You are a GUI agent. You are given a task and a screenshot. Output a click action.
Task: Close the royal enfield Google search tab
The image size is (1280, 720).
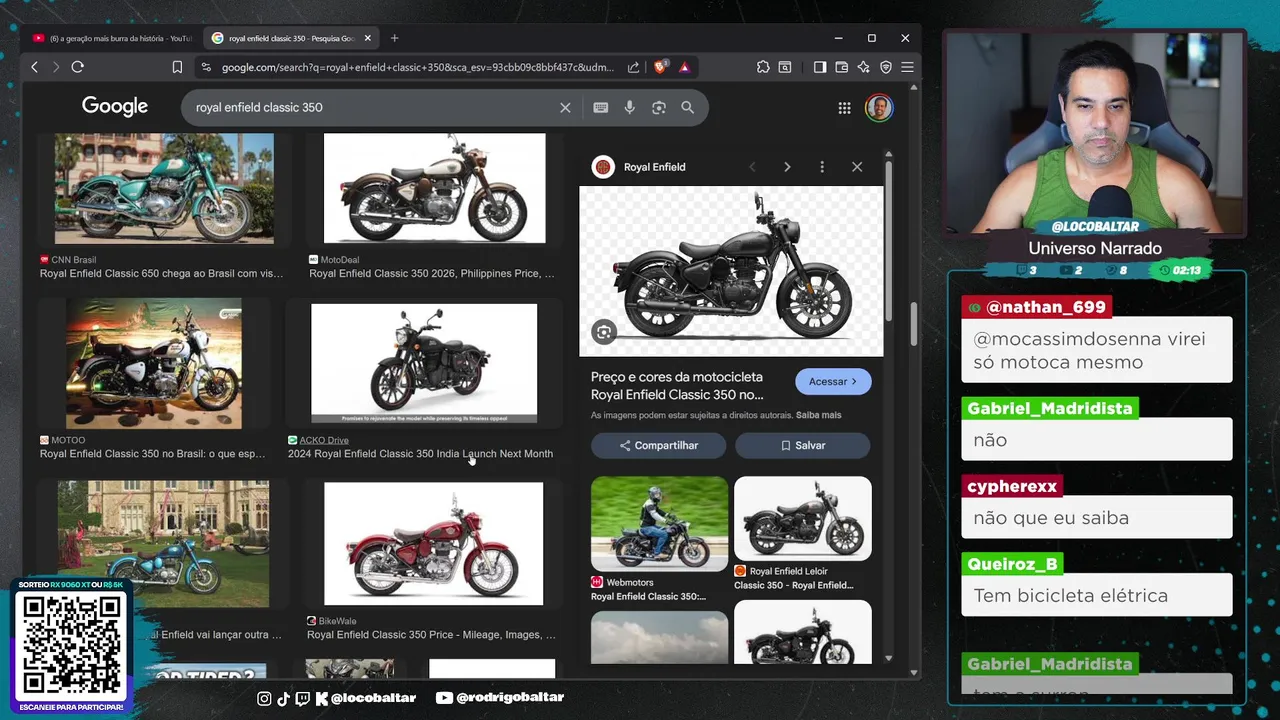[368, 38]
